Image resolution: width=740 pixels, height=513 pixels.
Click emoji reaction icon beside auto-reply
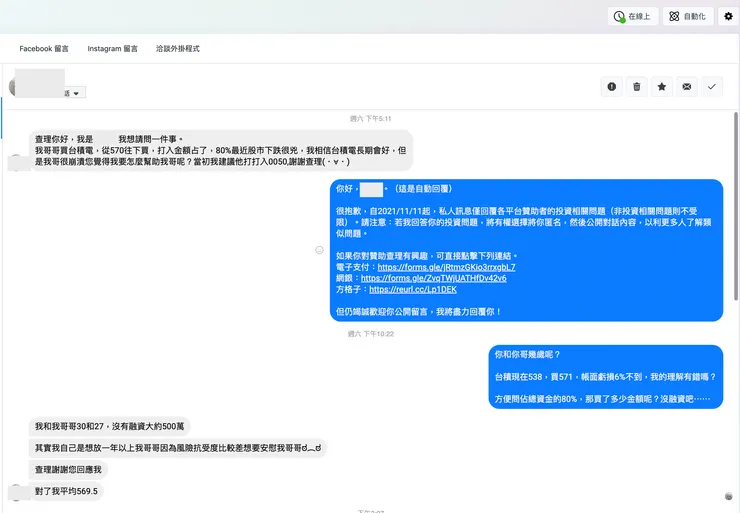point(320,250)
